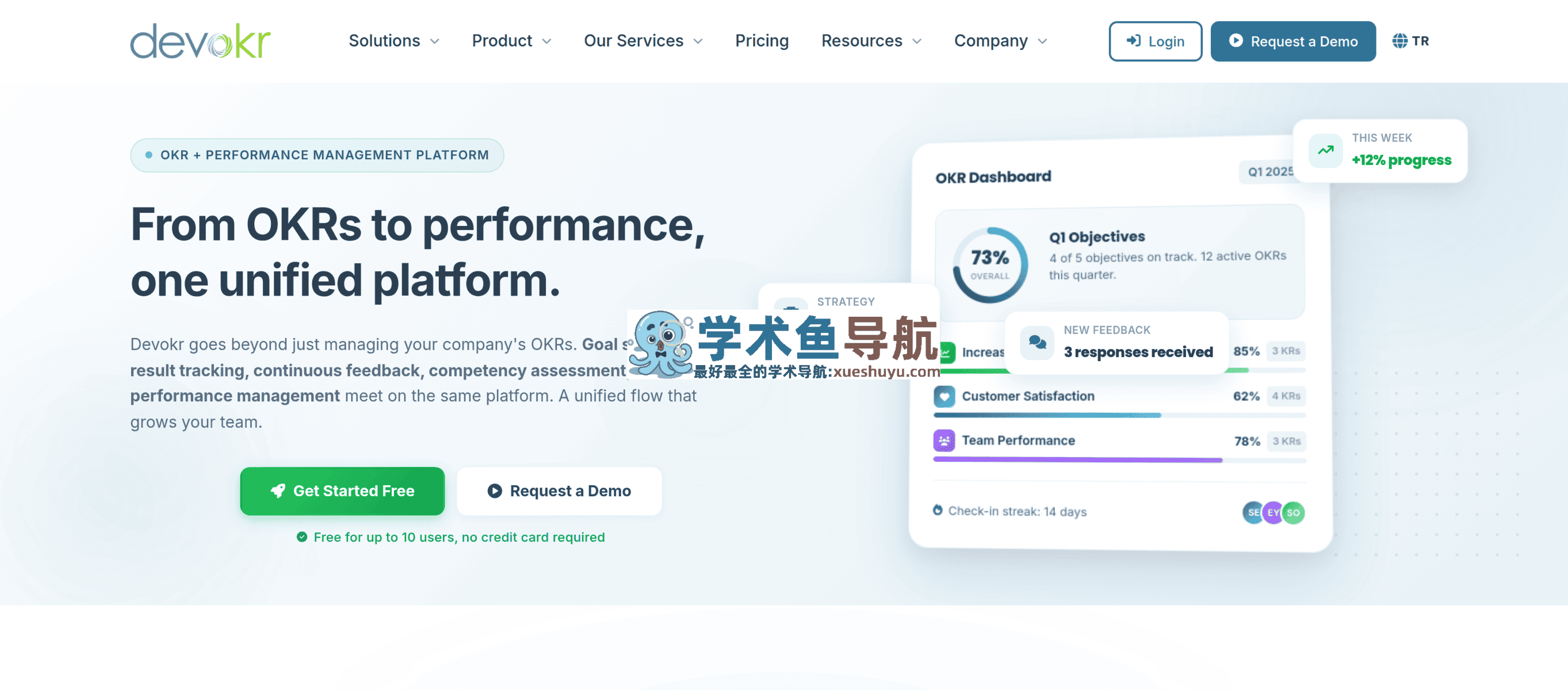The width and height of the screenshot is (1568, 690).
Task: Click the Devokr logo
Action: tap(200, 41)
